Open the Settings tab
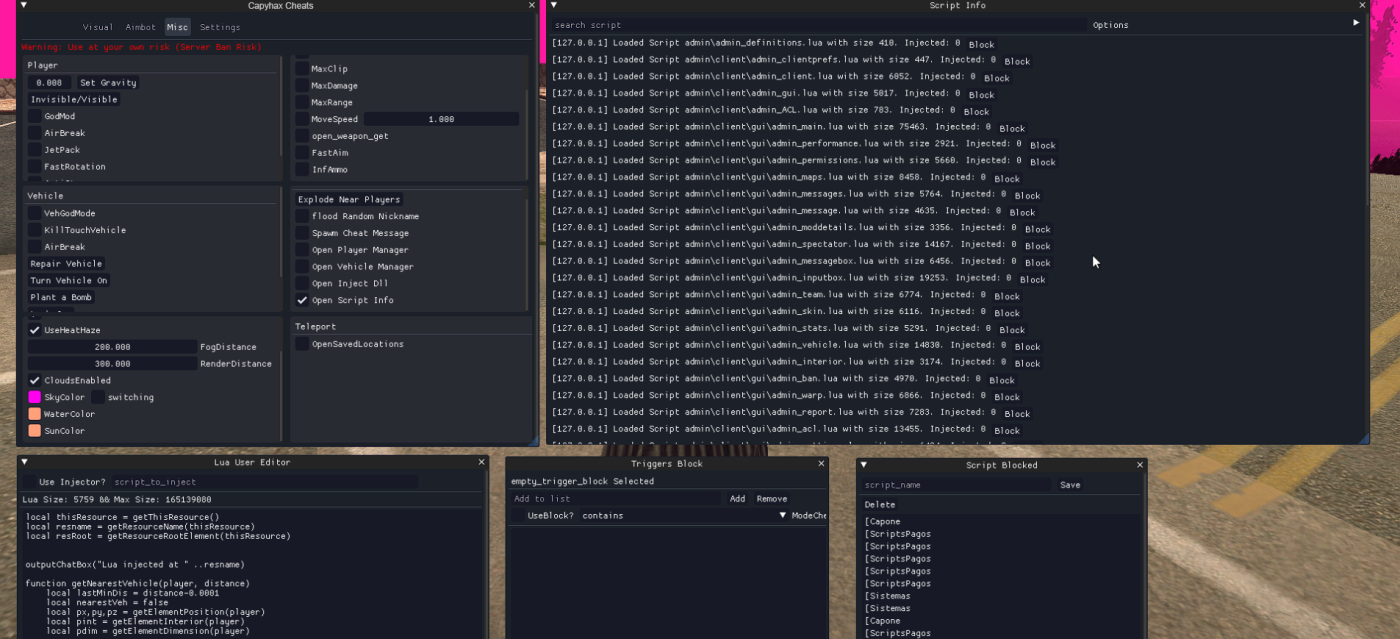This screenshot has height=639, width=1400. coord(220,27)
